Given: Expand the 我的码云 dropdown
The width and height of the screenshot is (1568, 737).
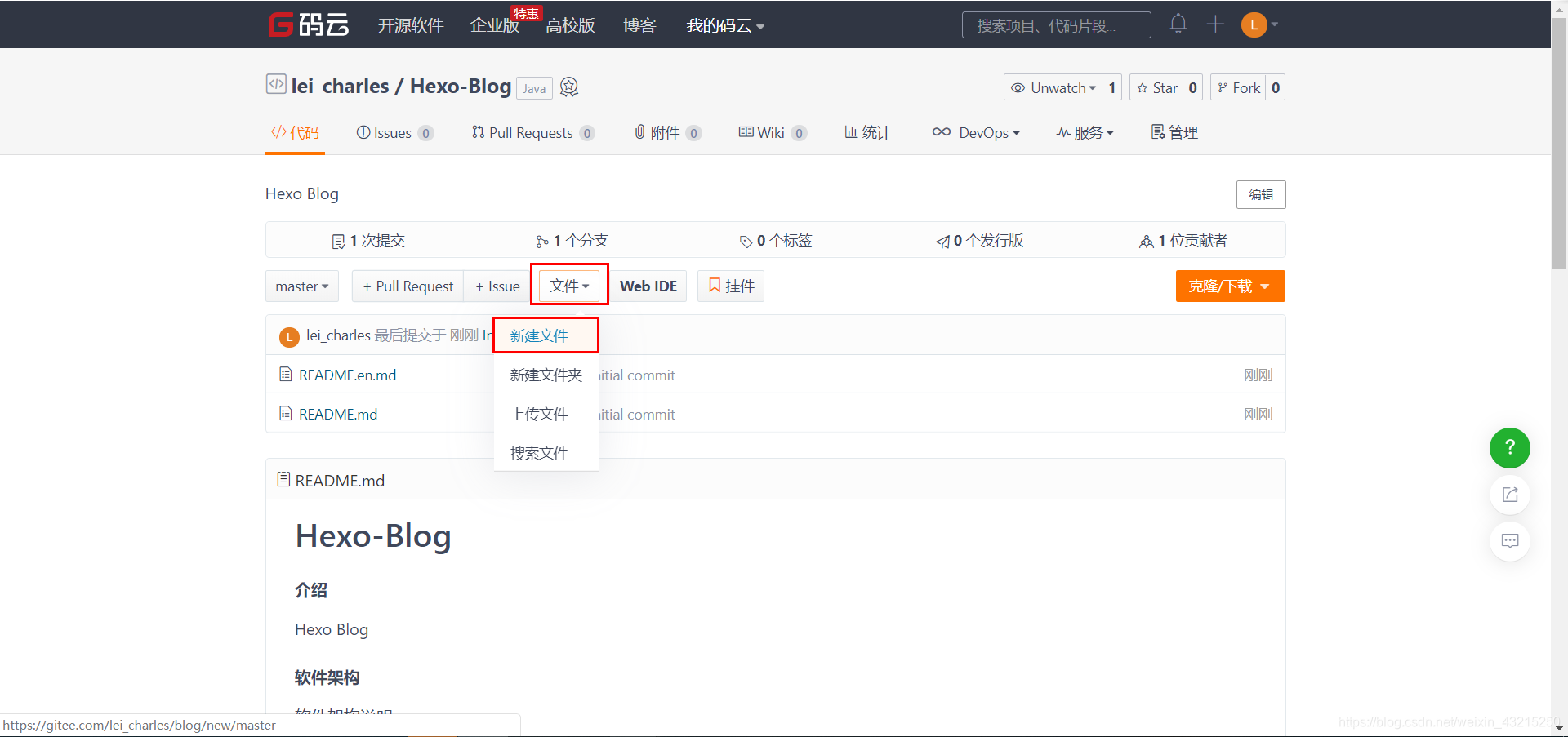Looking at the screenshot, I should point(725,25).
